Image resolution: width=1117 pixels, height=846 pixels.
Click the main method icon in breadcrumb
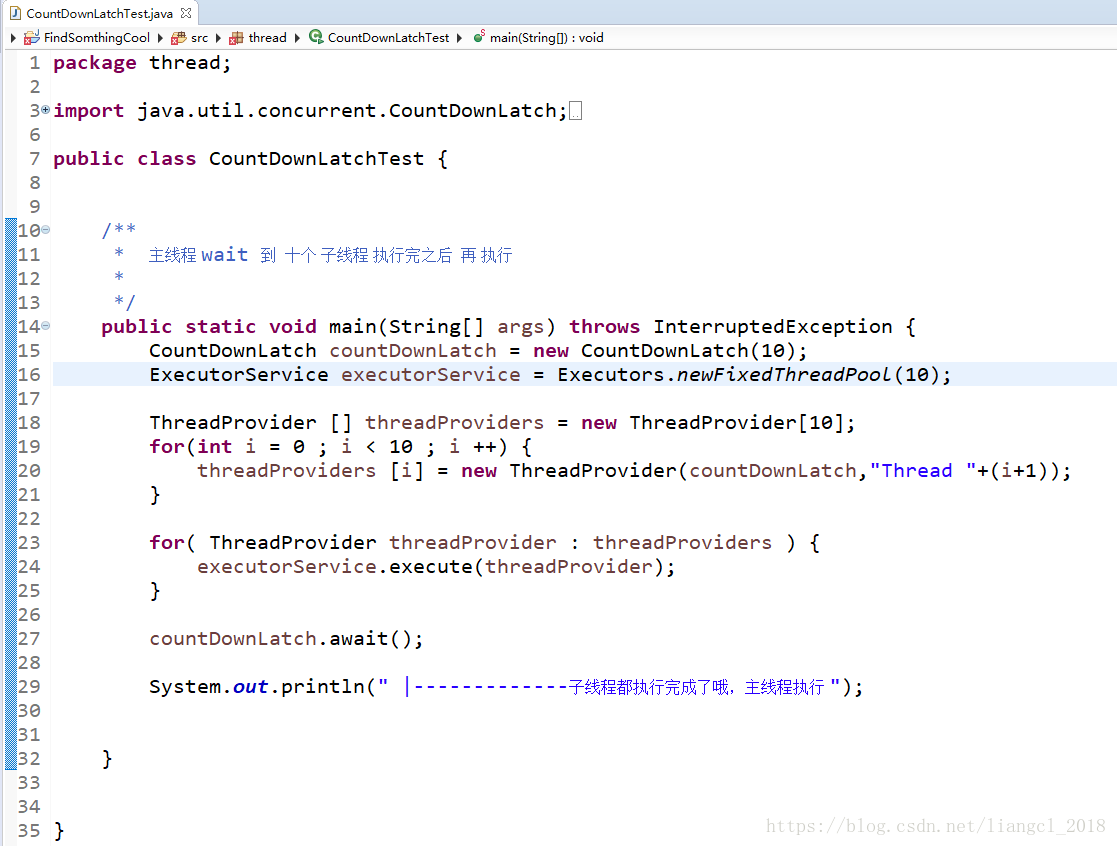[x=479, y=36]
